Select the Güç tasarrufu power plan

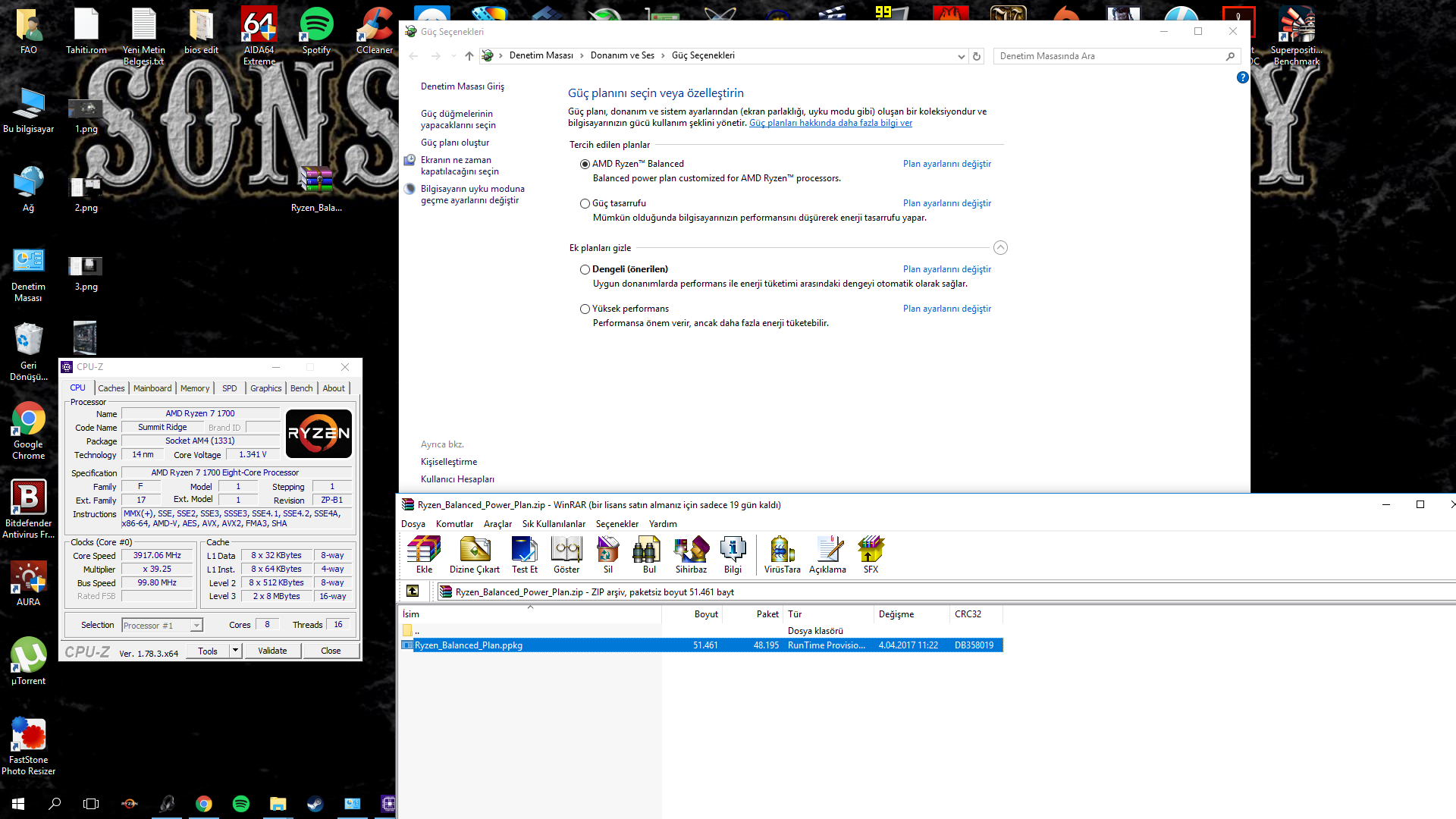click(x=585, y=203)
